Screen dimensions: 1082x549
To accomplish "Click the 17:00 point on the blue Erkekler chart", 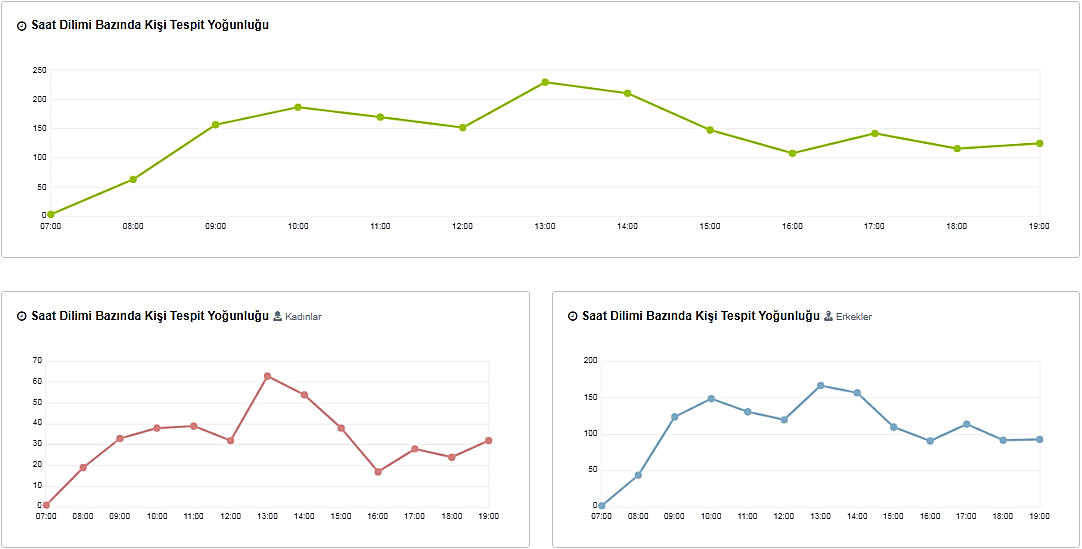I will coord(967,424).
